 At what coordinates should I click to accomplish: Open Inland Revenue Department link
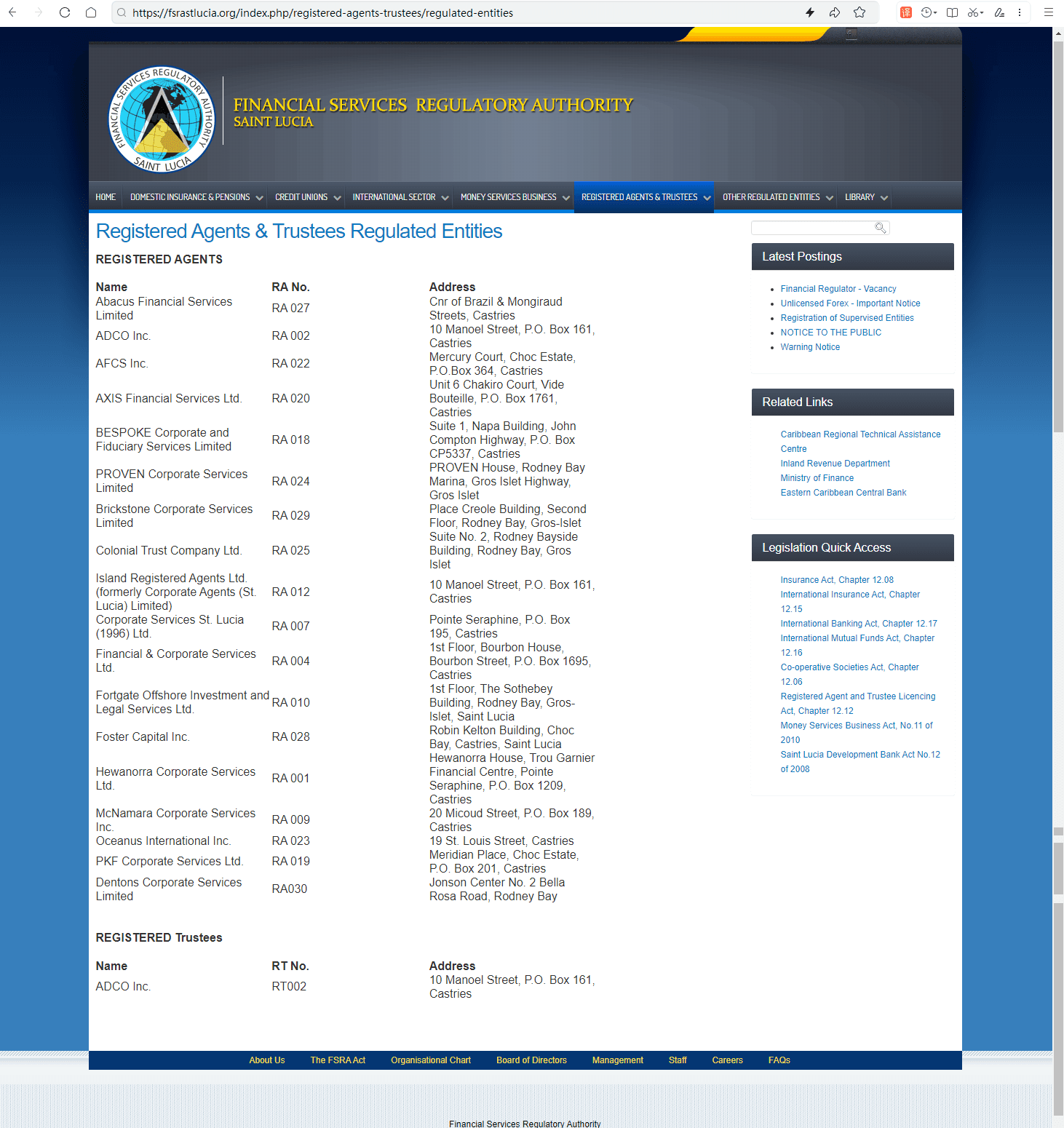tap(835, 464)
